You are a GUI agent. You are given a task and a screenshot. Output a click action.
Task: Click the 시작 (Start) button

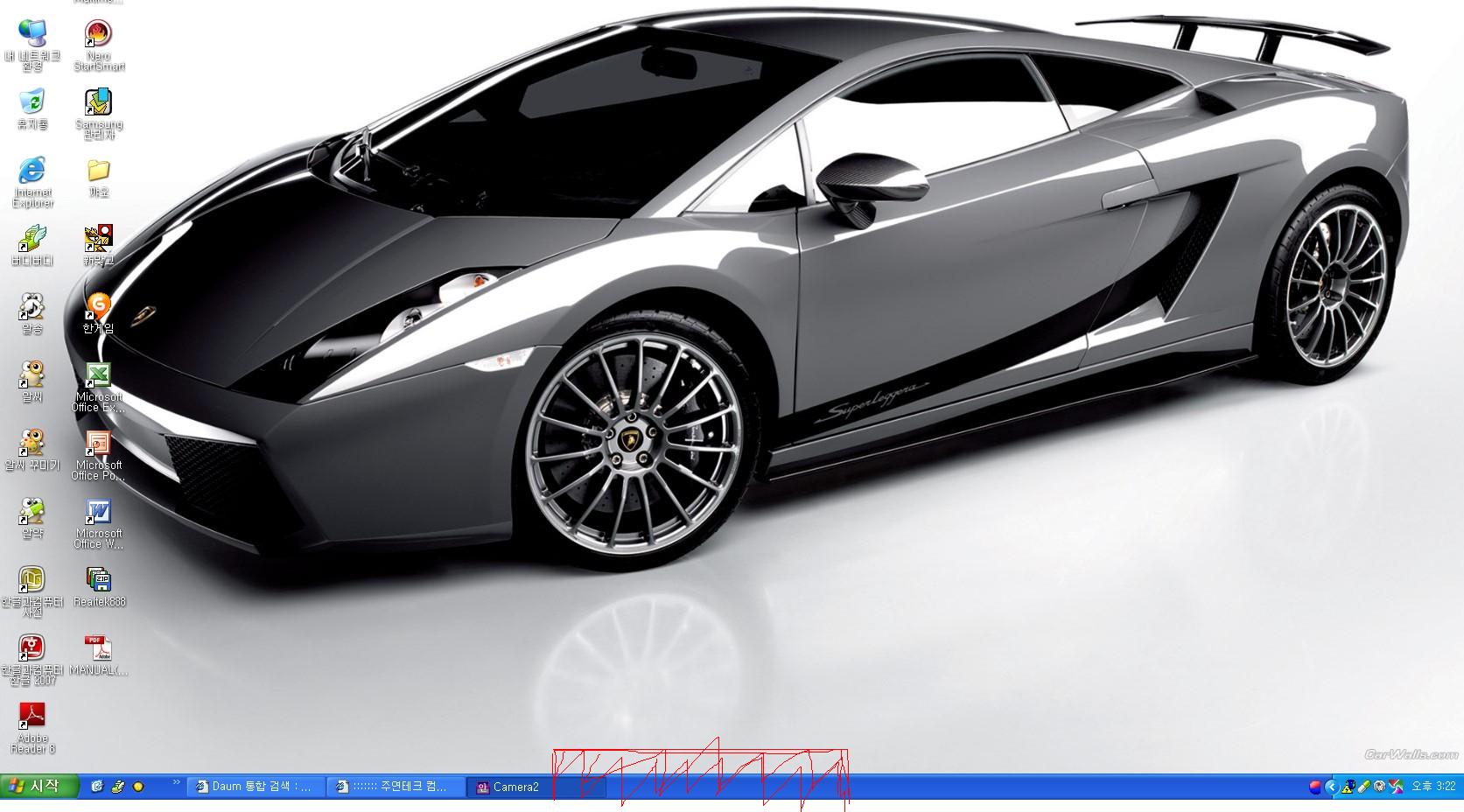39,786
